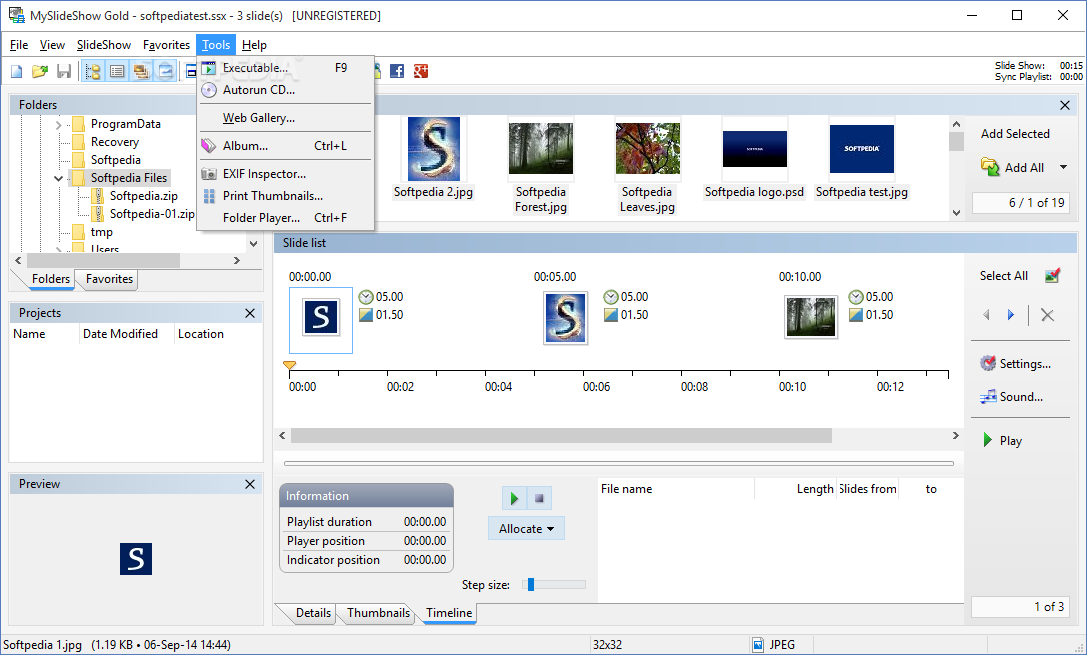Click the Add Selected button

click(1015, 134)
